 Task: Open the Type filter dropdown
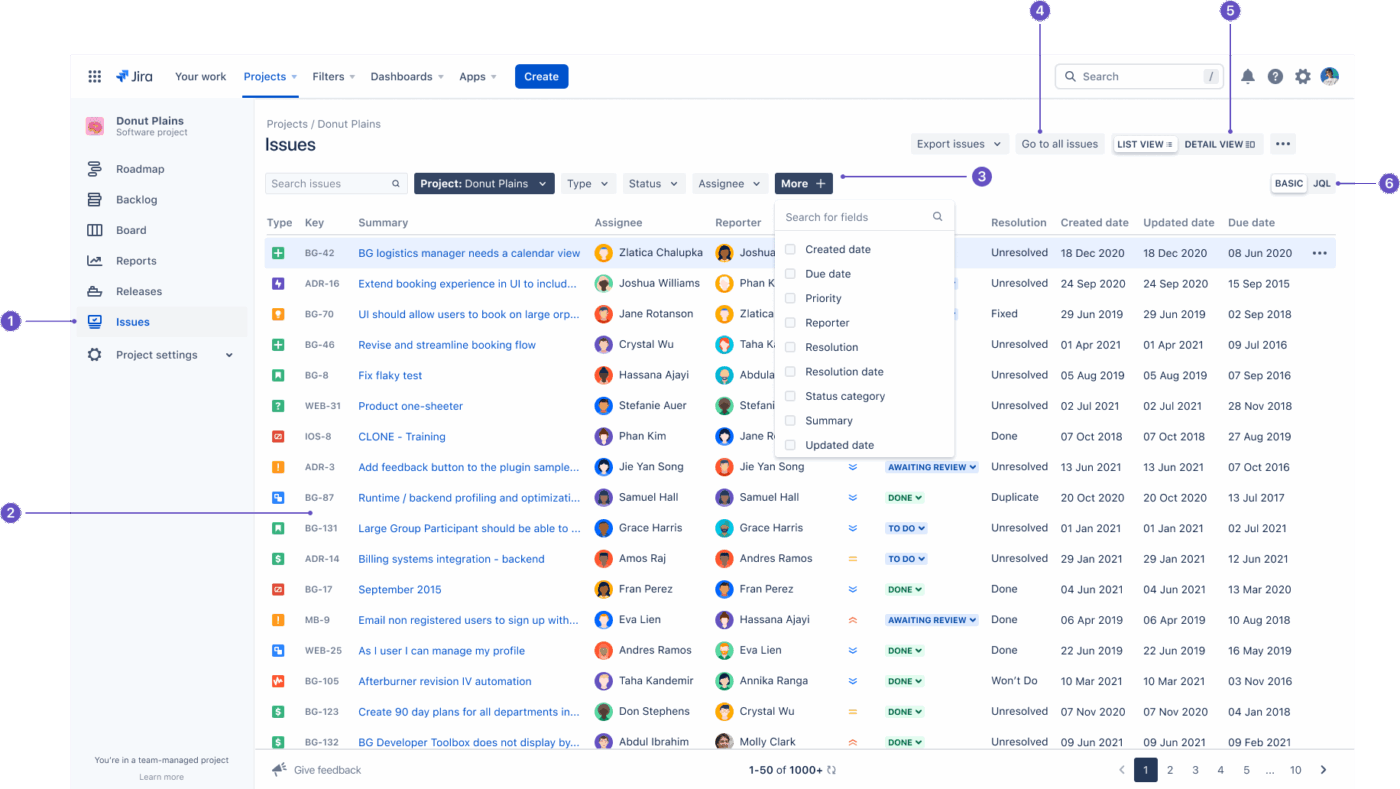pyautogui.click(x=588, y=183)
